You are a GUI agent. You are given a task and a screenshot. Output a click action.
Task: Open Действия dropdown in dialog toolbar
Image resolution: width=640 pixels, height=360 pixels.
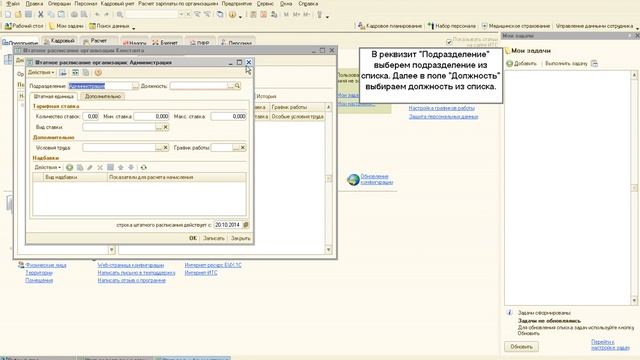coord(41,73)
